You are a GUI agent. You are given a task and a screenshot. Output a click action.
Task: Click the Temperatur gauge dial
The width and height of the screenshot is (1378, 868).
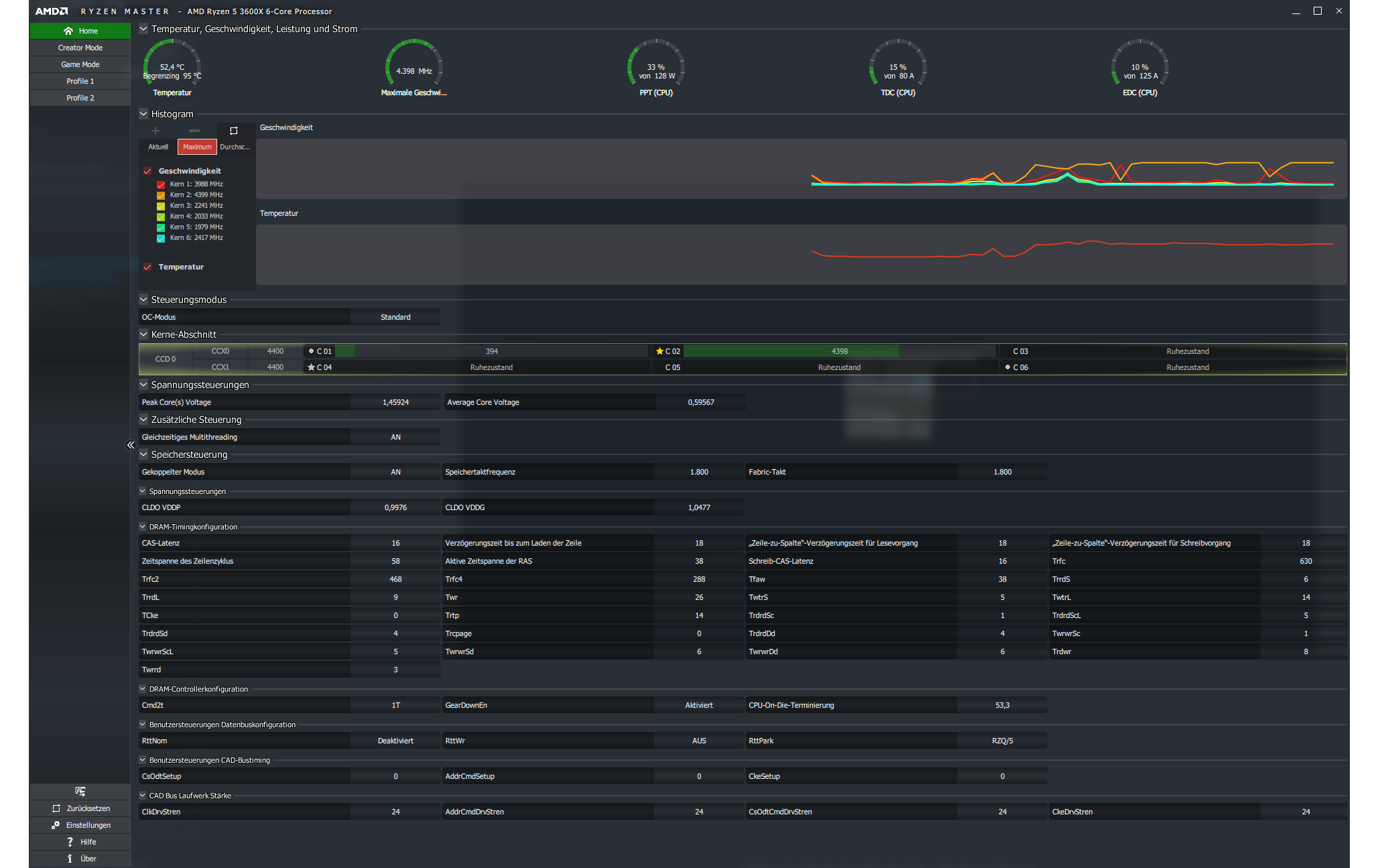coord(172,66)
